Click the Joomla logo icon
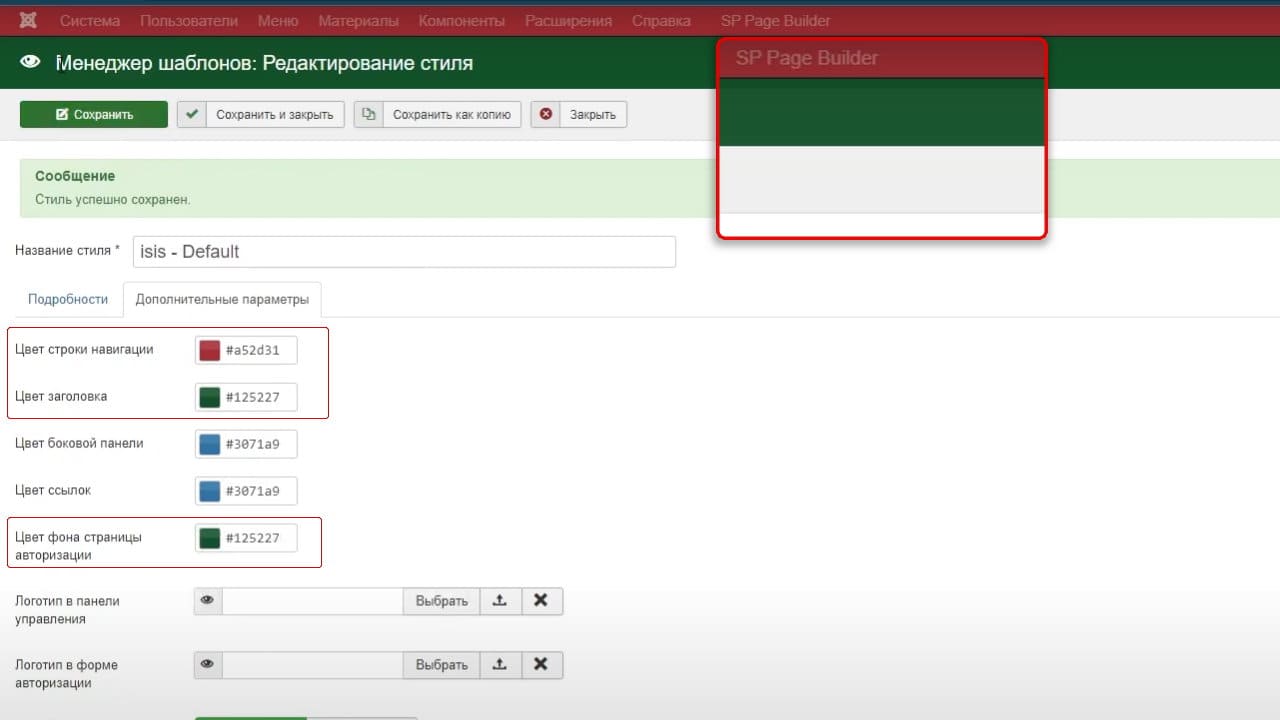The image size is (1280, 720). coord(29,20)
